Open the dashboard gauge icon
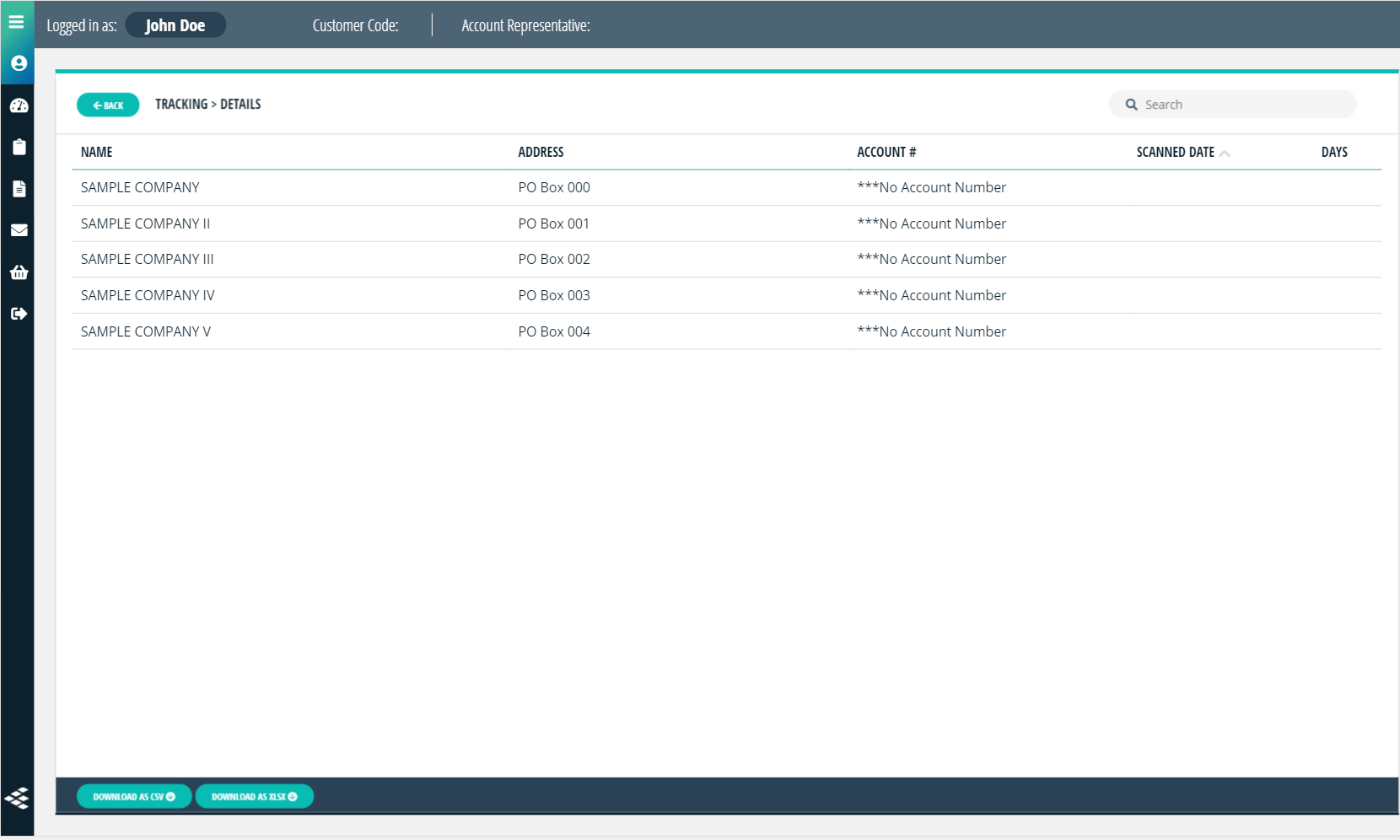The height and width of the screenshot is (840, 1400). [19, 105]
